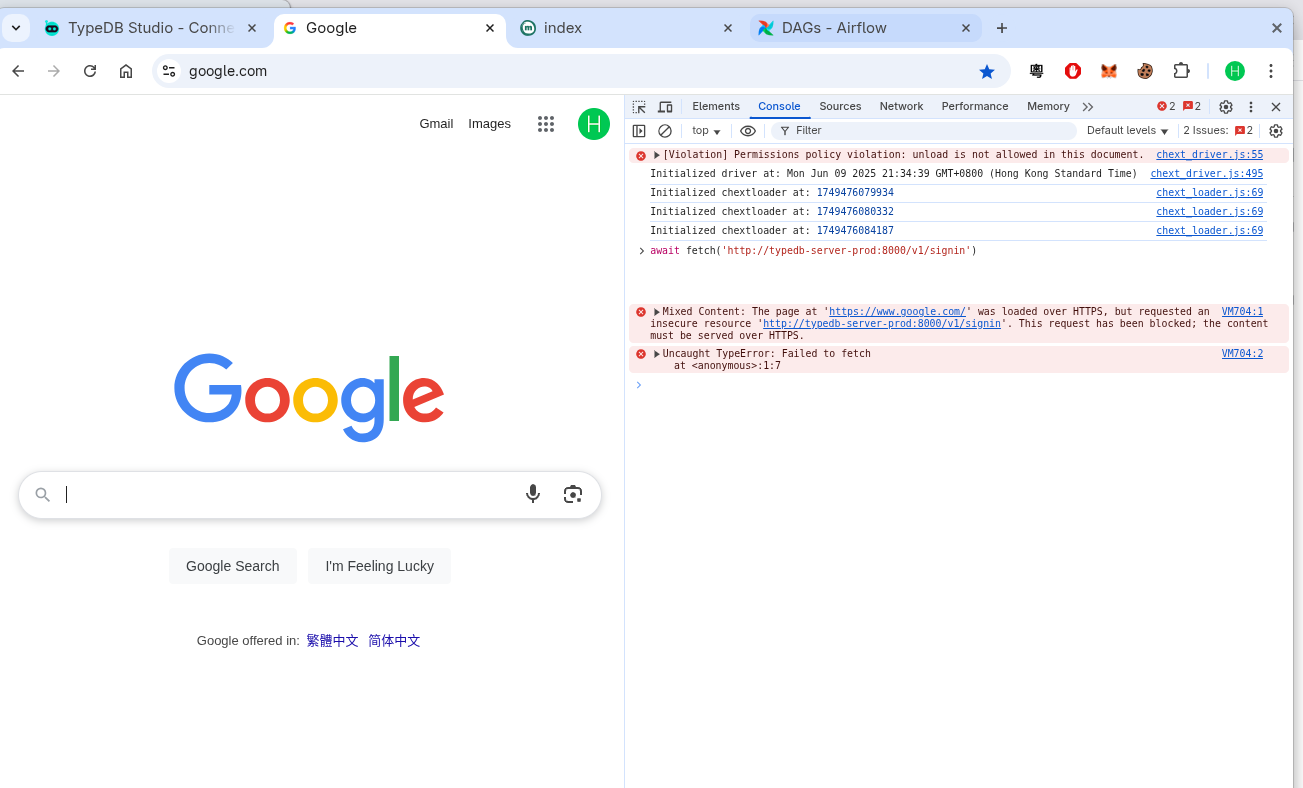The image size is (1303, 788).
Task: Open the Default levels dropdown
Action: pyautogui.click(x=1127, y=131)
